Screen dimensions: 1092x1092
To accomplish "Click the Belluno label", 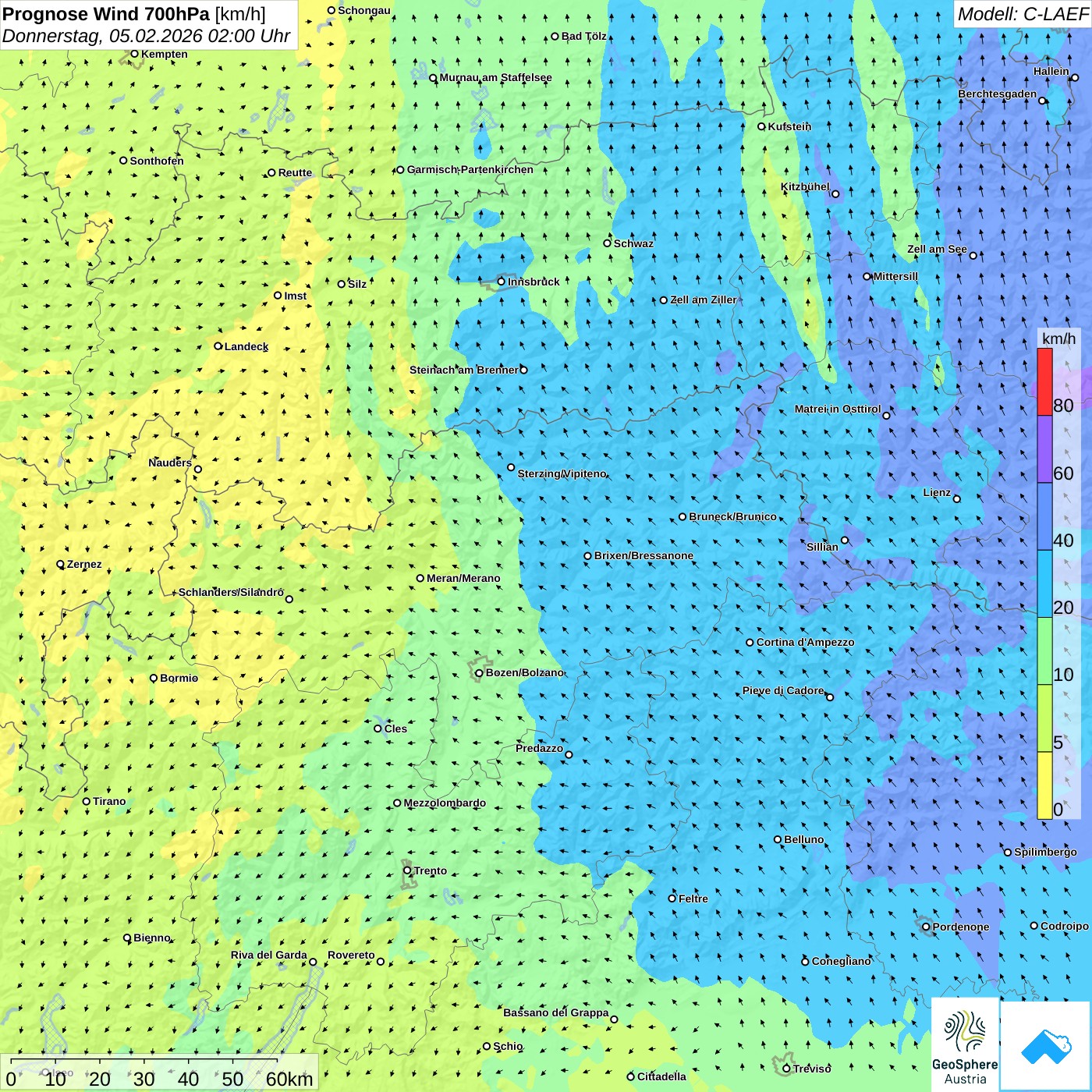I will click(x=803, y=839).
